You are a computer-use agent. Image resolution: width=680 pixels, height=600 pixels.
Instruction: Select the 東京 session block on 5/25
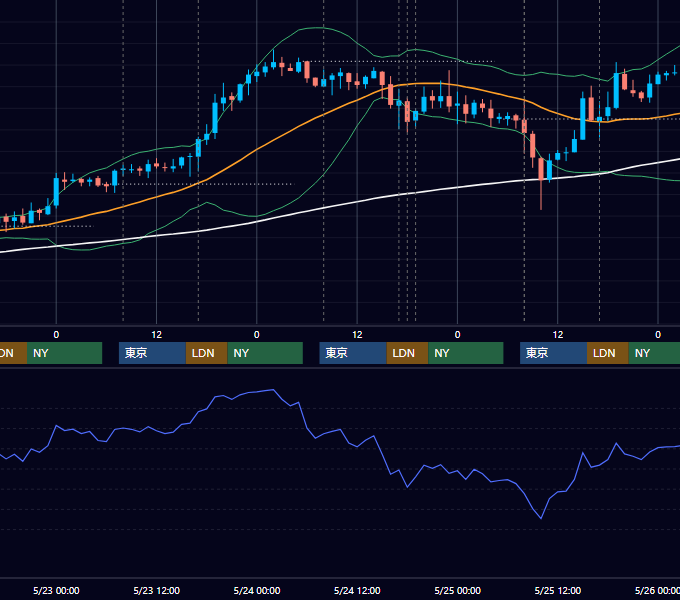tap(553, 353)
